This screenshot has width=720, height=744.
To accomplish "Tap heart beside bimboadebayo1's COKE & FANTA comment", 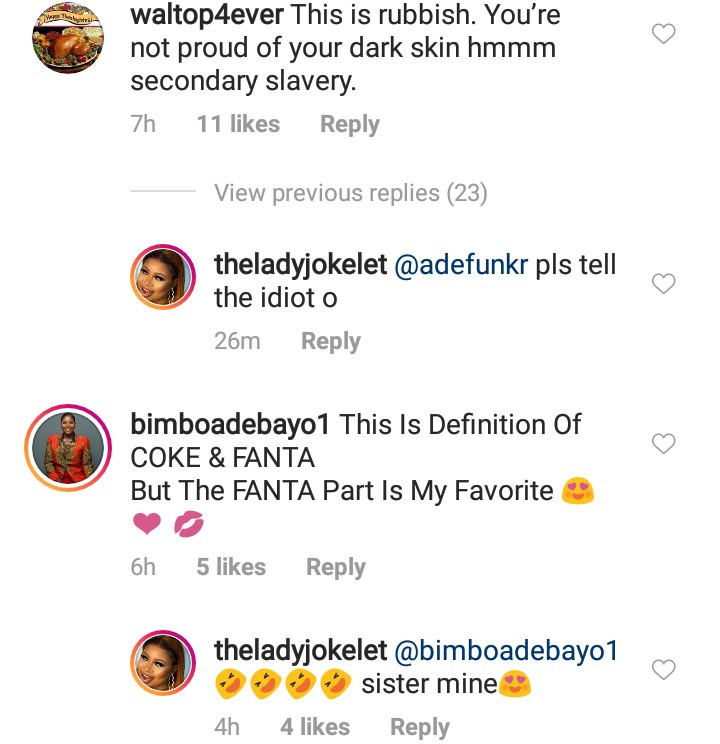I will pos(663,443).
